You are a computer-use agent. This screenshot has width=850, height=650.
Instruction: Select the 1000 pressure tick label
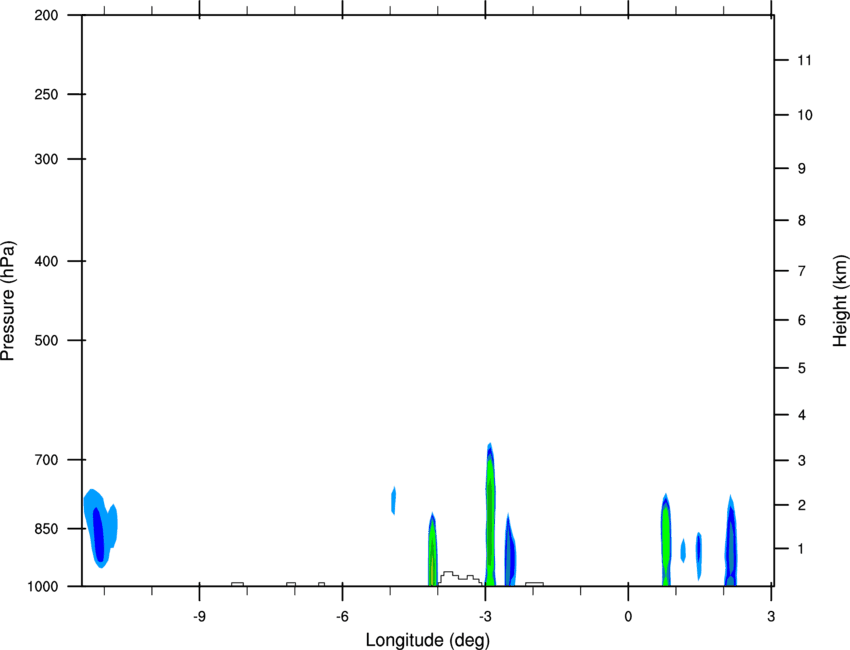pyautogui.click(x=43, y=587)
